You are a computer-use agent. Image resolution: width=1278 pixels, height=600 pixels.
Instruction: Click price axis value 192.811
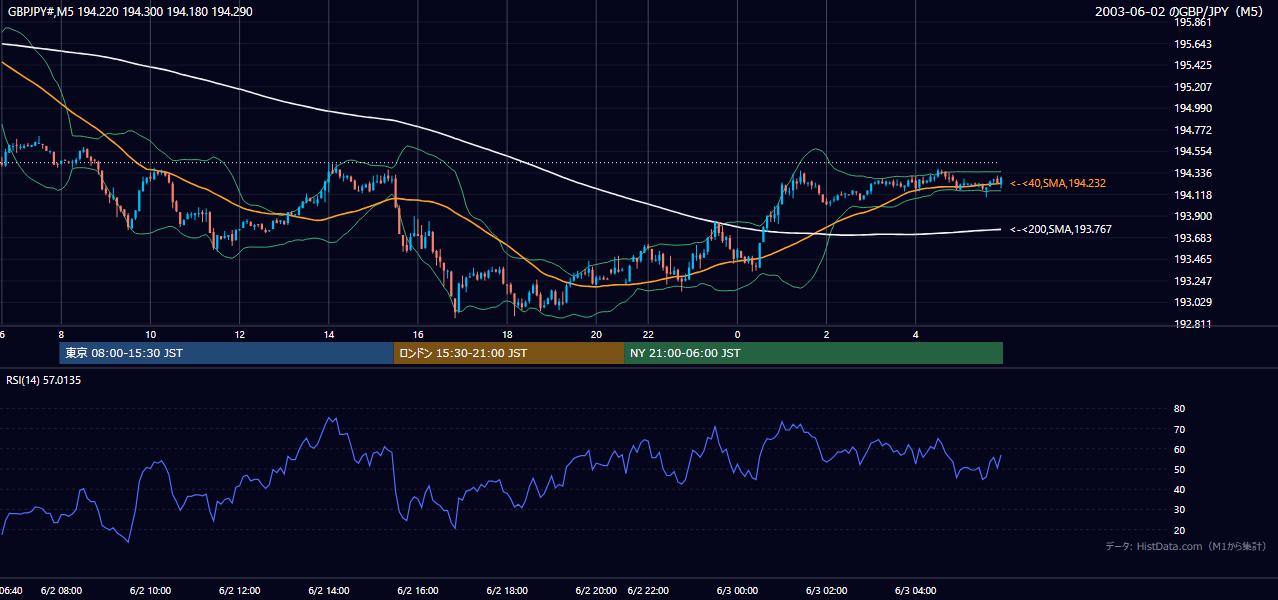point(1193,324)
